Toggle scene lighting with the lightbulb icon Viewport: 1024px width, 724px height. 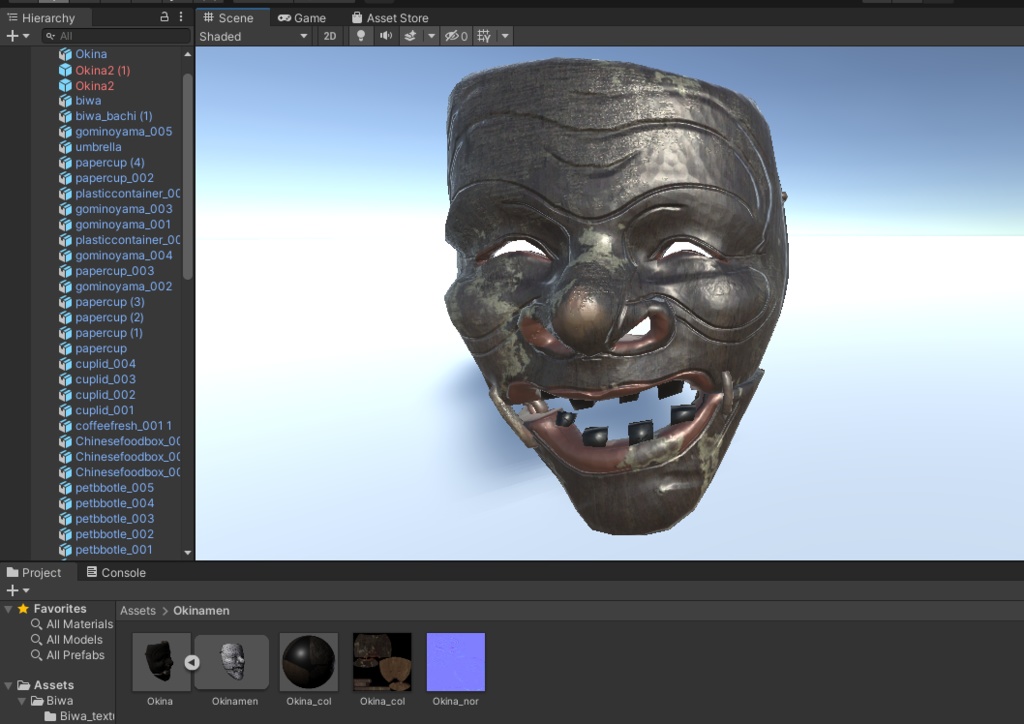coord(361,36)
